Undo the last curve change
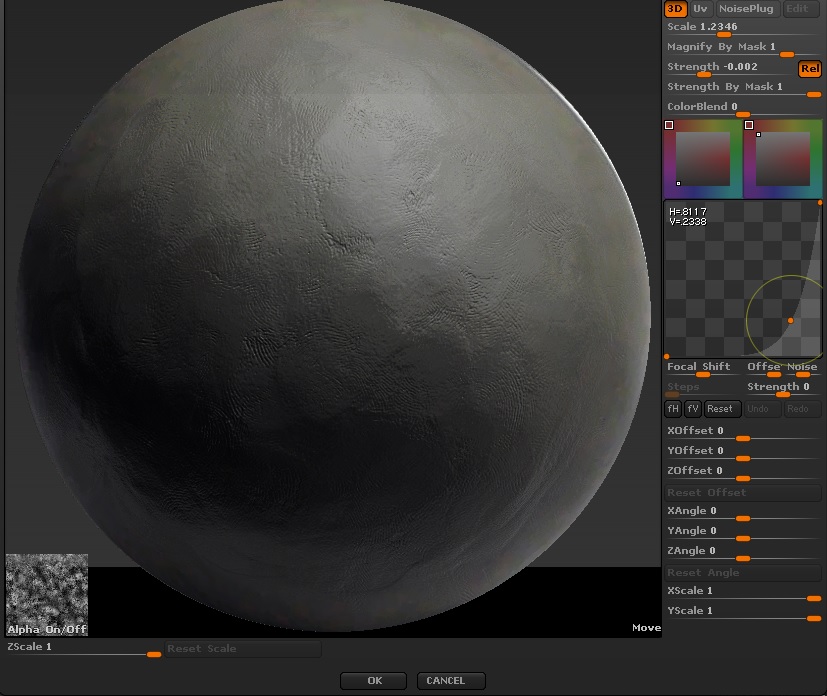The width and height of the screenshot is (827, 696). click(762, 409)
